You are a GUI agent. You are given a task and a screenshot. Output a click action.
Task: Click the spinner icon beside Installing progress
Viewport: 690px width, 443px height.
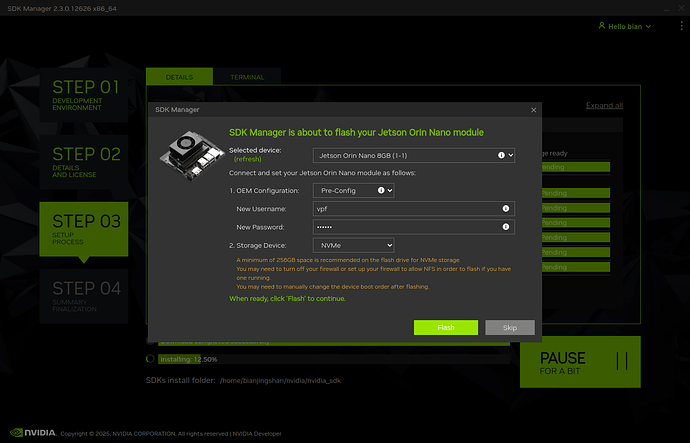(150, 359)
